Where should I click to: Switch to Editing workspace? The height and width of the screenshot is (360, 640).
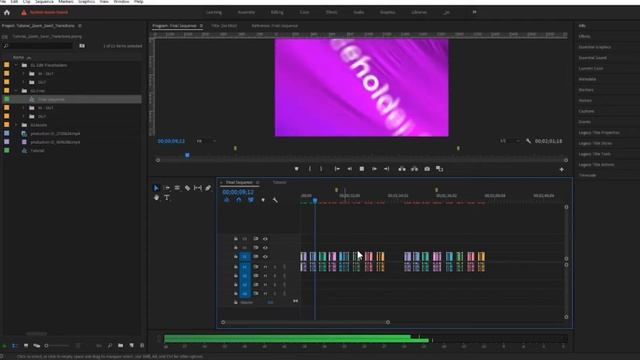pos(277,12)
